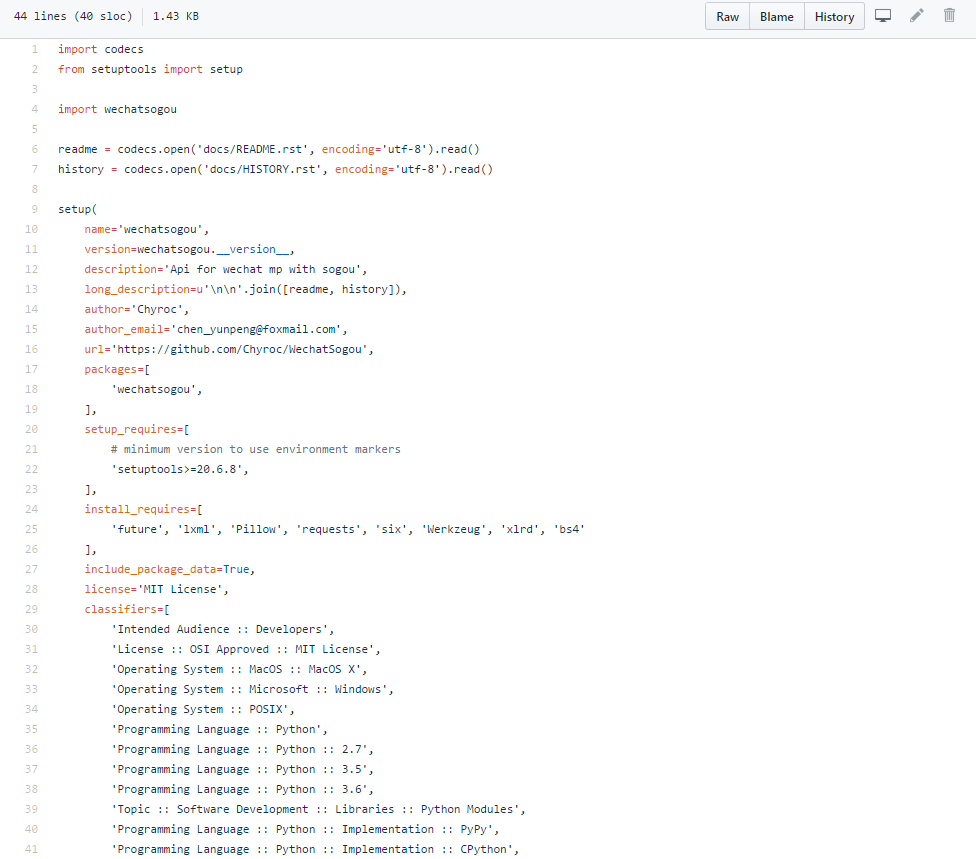Open the Raw file view
The width and height of the screenshot is (976, 859).
point(727,17)
